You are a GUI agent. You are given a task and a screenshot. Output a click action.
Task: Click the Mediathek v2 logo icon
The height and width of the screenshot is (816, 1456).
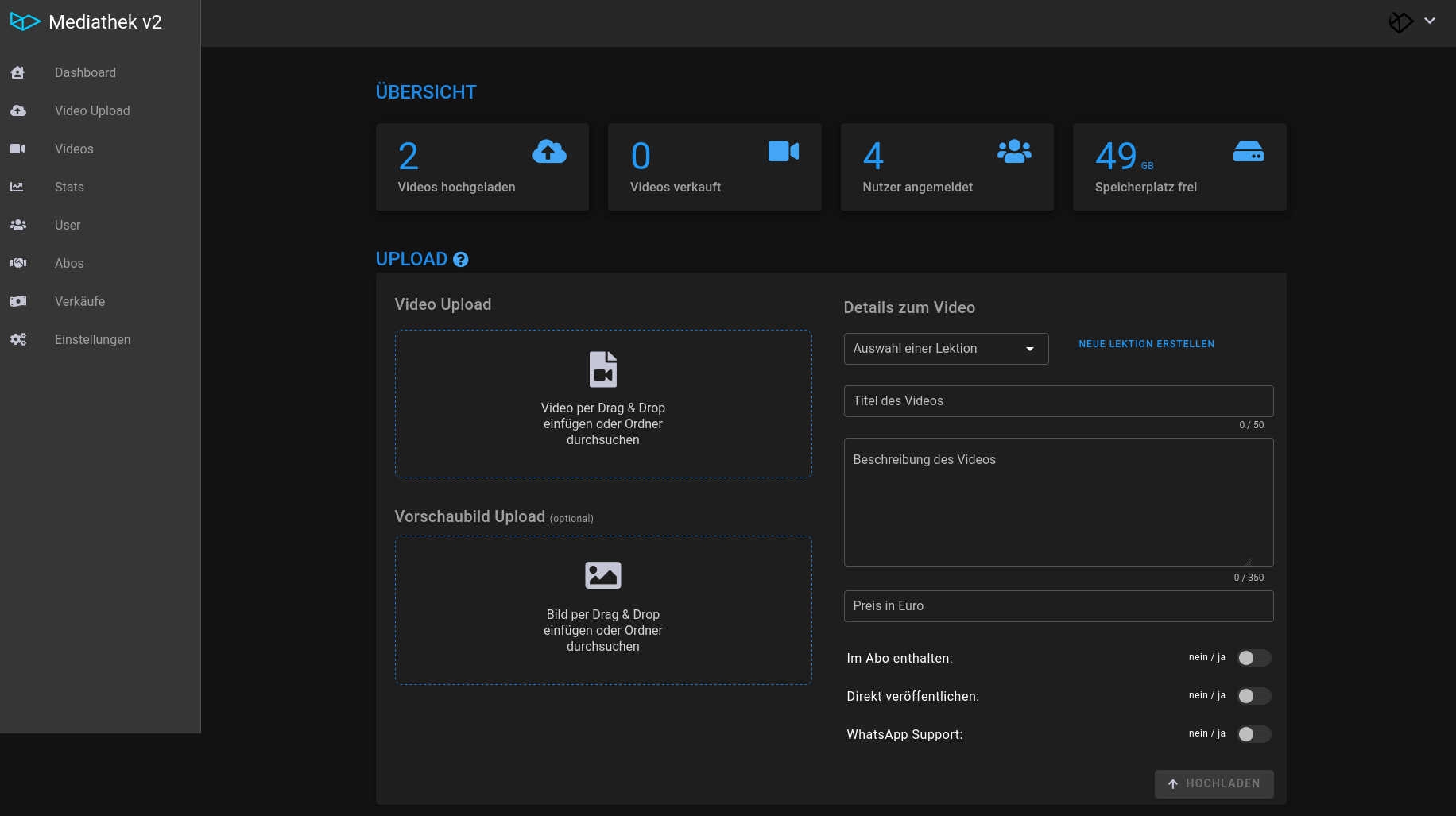pyautogui.click(x=25, y=22)
